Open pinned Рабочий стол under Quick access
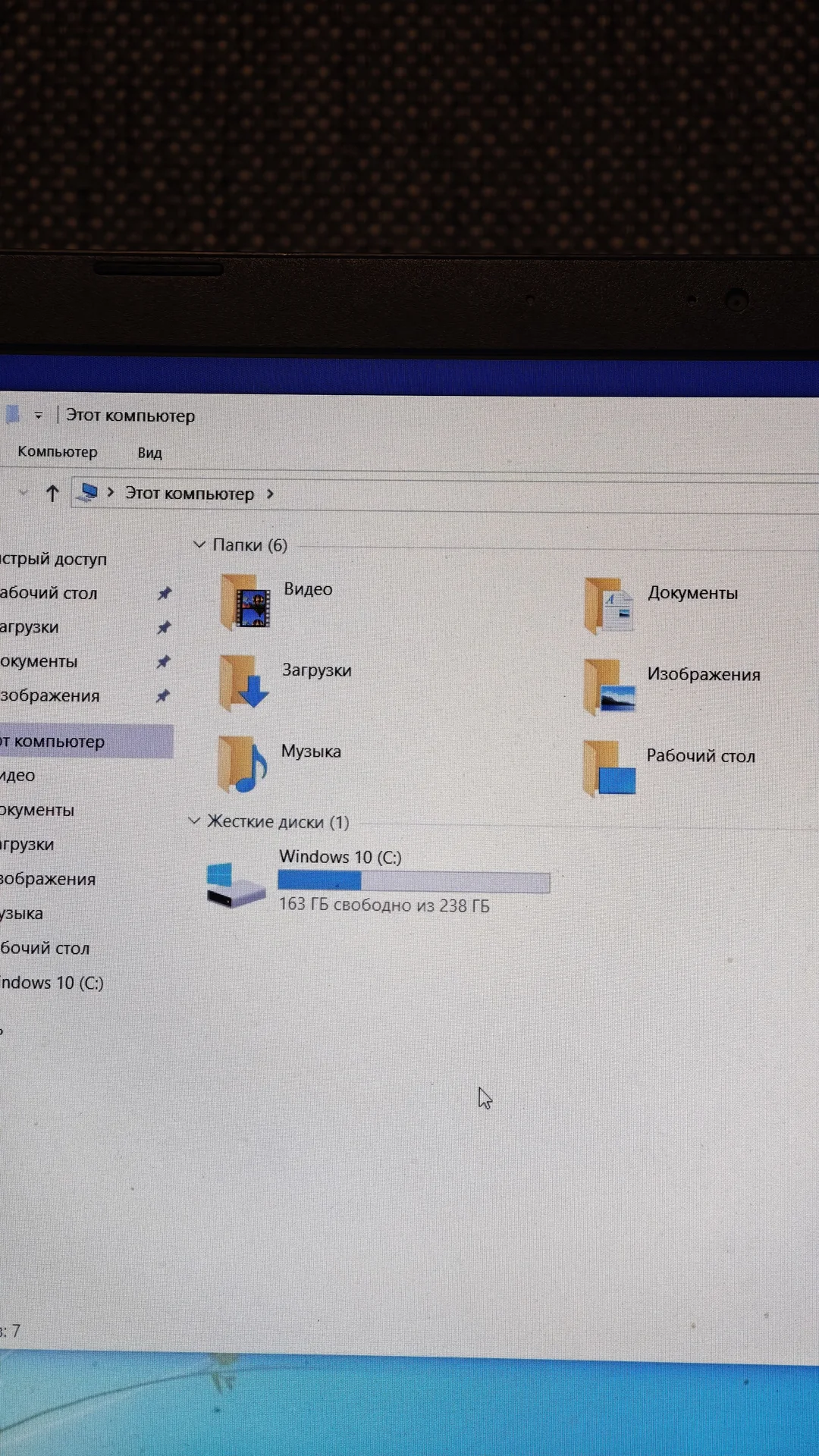819x1456 pixels. [49, 593]
